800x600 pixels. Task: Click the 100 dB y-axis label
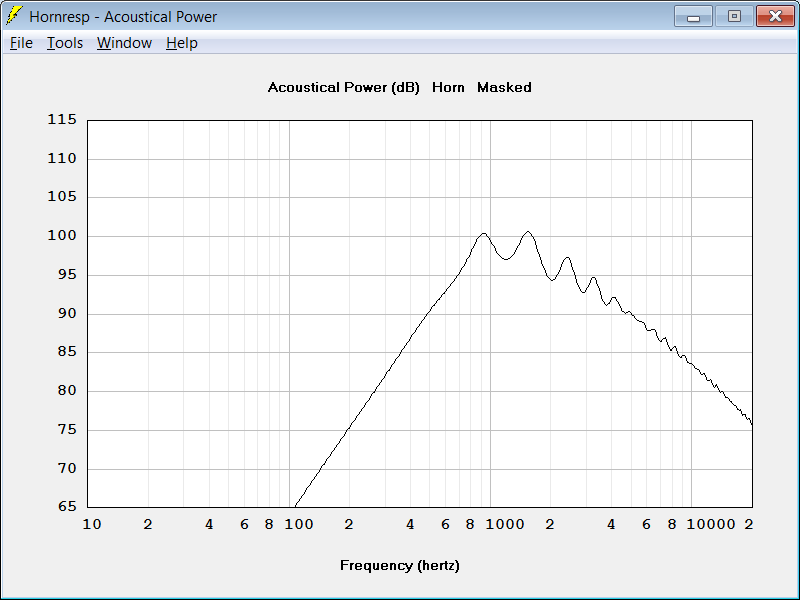click(x=62, y=236)
